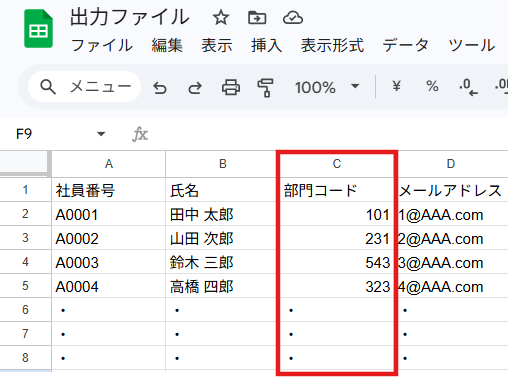The width and height of the screenshot is (508, 377).
Task: Click the Google Sheets home icon
Action: [x=38, y=29]
